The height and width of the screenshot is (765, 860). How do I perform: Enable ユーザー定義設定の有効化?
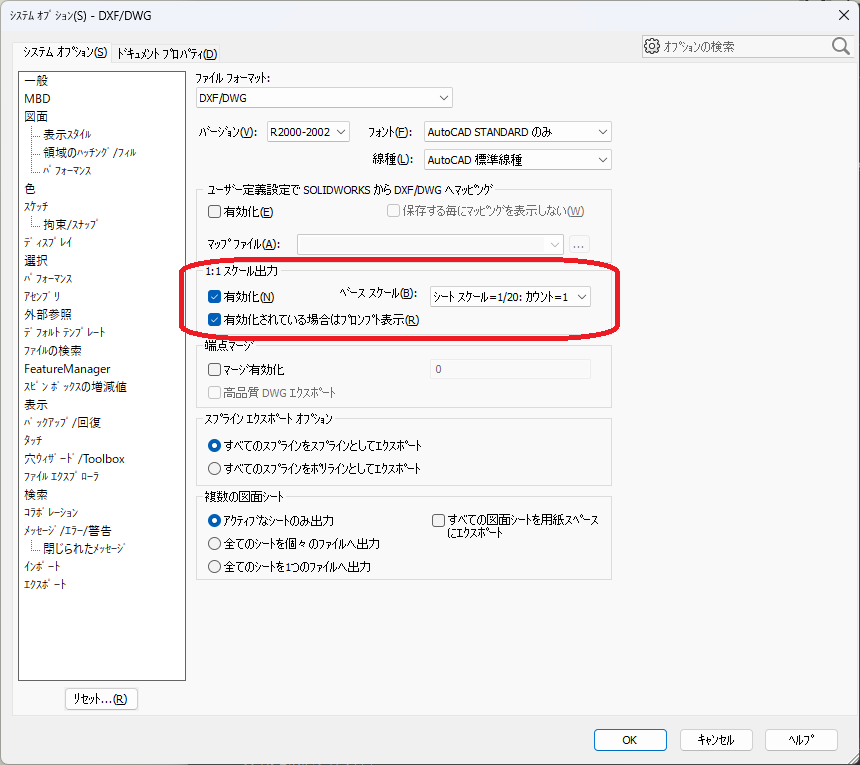pos(214,210)
